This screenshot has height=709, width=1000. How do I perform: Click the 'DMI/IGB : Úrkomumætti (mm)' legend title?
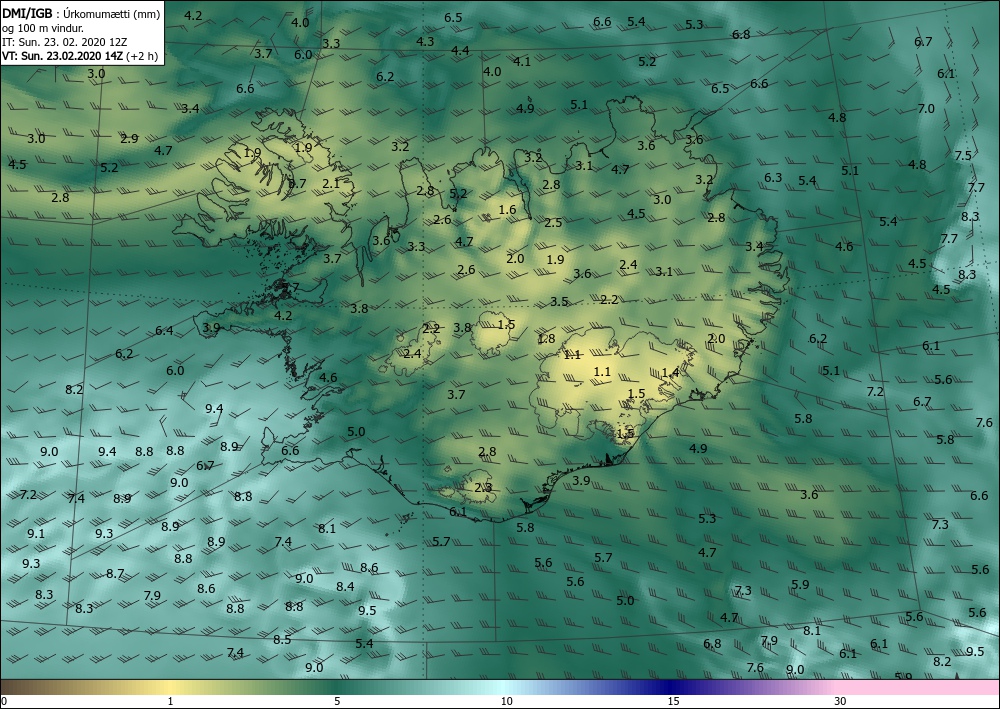point(81,13)
